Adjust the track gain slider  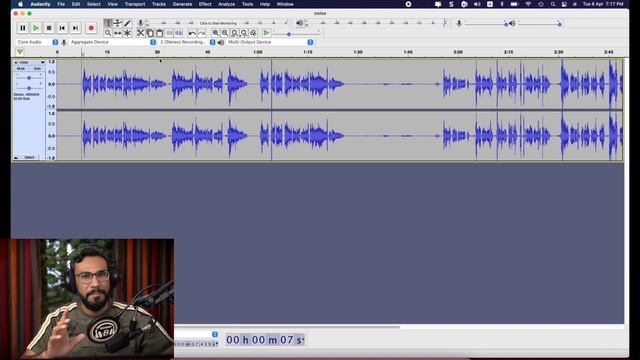[x=29, y=78]
